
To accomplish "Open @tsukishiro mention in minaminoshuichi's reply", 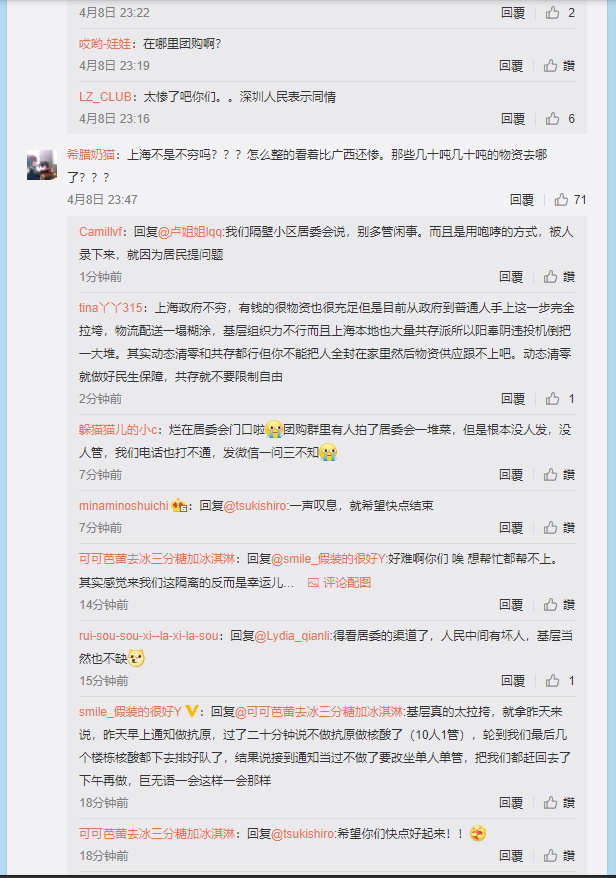I will (x=255, y=505).
